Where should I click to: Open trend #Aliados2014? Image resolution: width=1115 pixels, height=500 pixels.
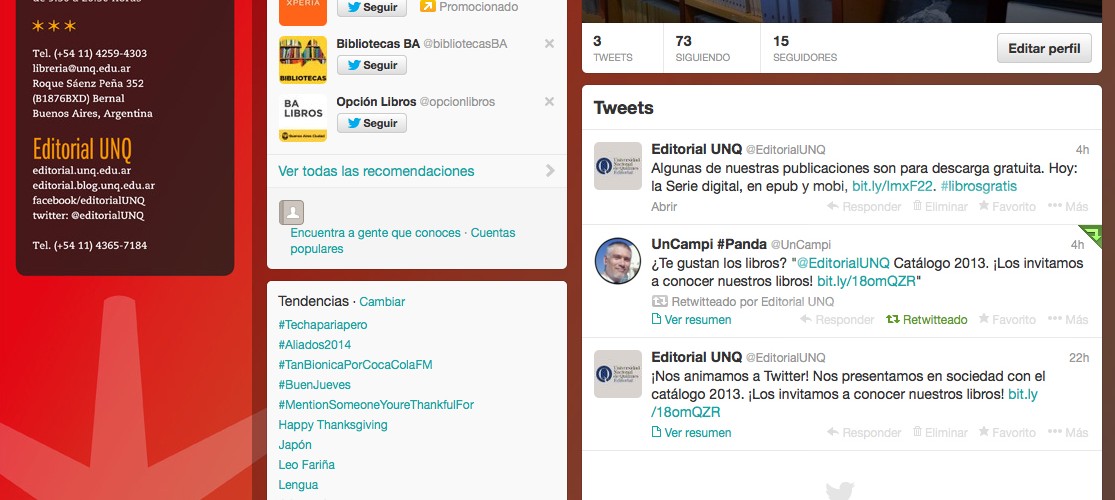(314, 345)
